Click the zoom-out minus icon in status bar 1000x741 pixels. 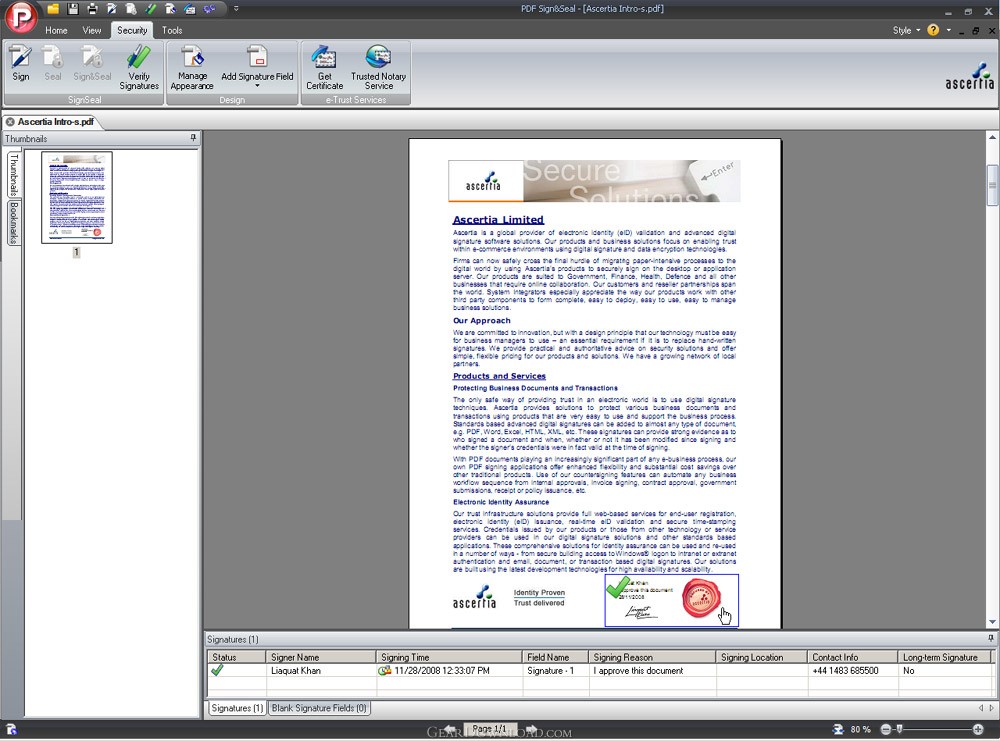(x=886, y=729)
